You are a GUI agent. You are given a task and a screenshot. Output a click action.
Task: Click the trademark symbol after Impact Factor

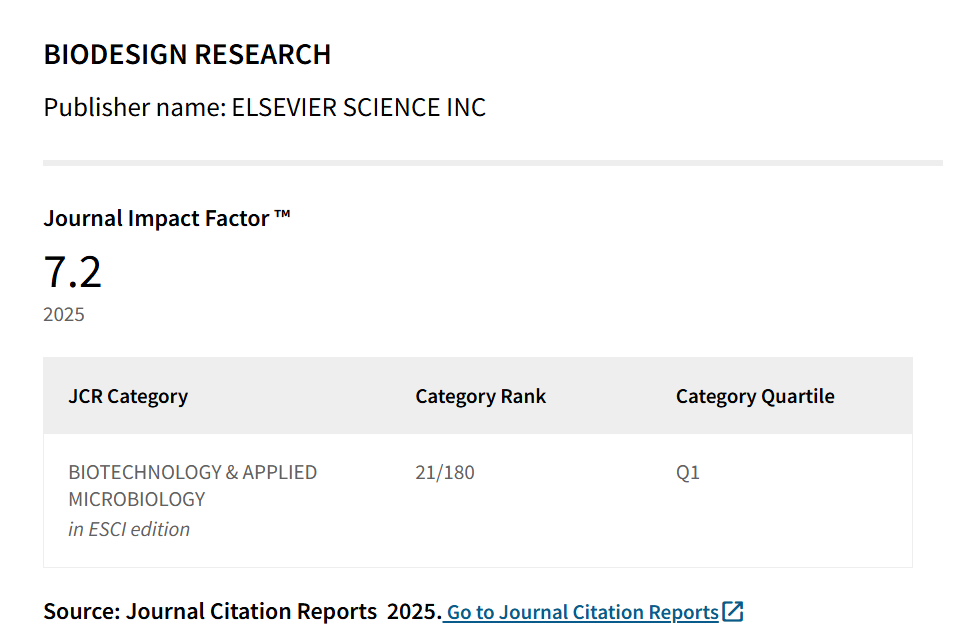point(282,214)
